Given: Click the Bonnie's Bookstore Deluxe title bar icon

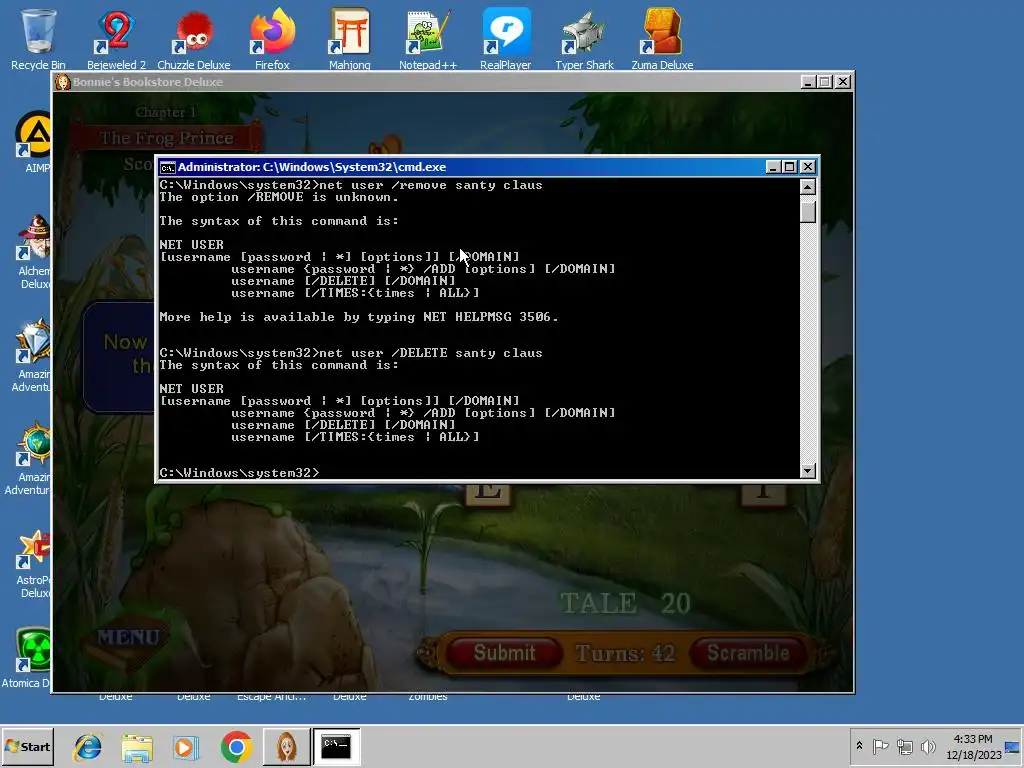Looking at the screenshot, I should [63, 82].
